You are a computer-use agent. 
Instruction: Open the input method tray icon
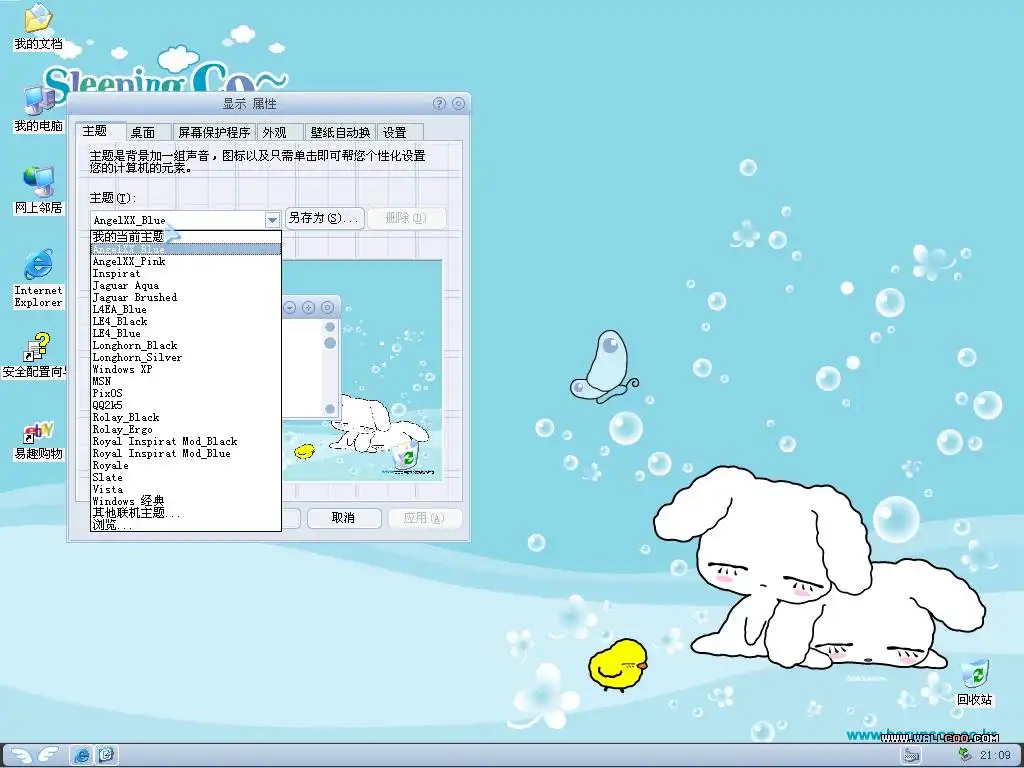(911, 756)
